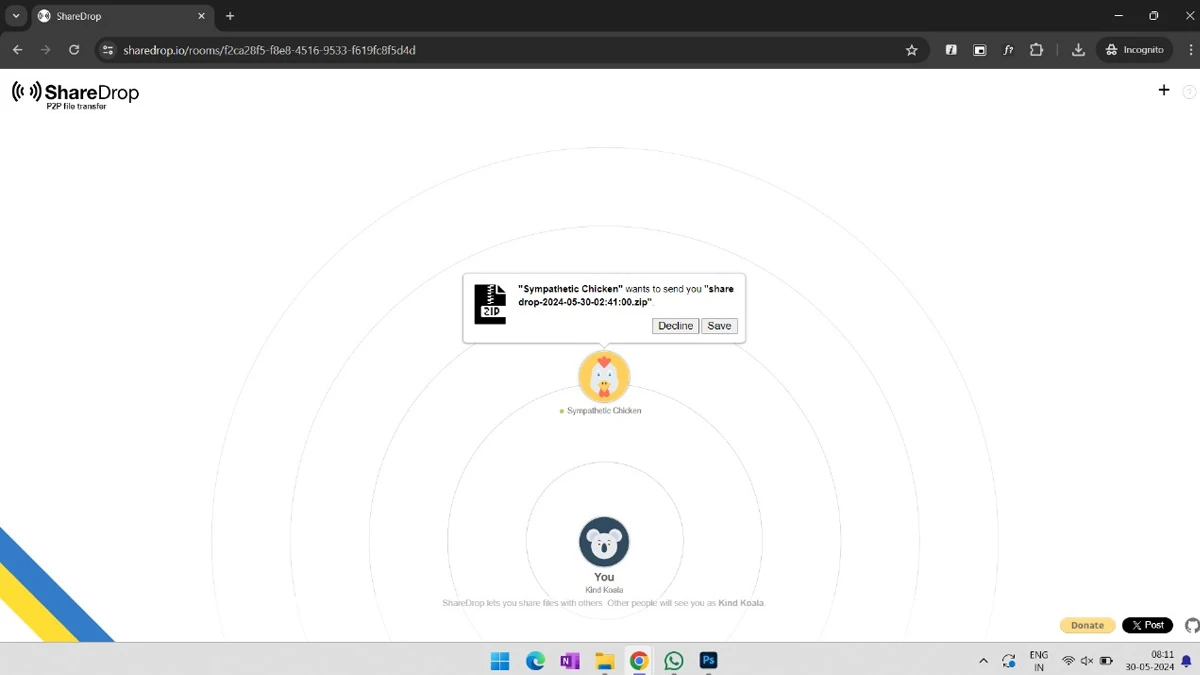1200x675 pixels.
Task: Decline the incoming file from Sympathetic Chicken
Action: point(675,326)
